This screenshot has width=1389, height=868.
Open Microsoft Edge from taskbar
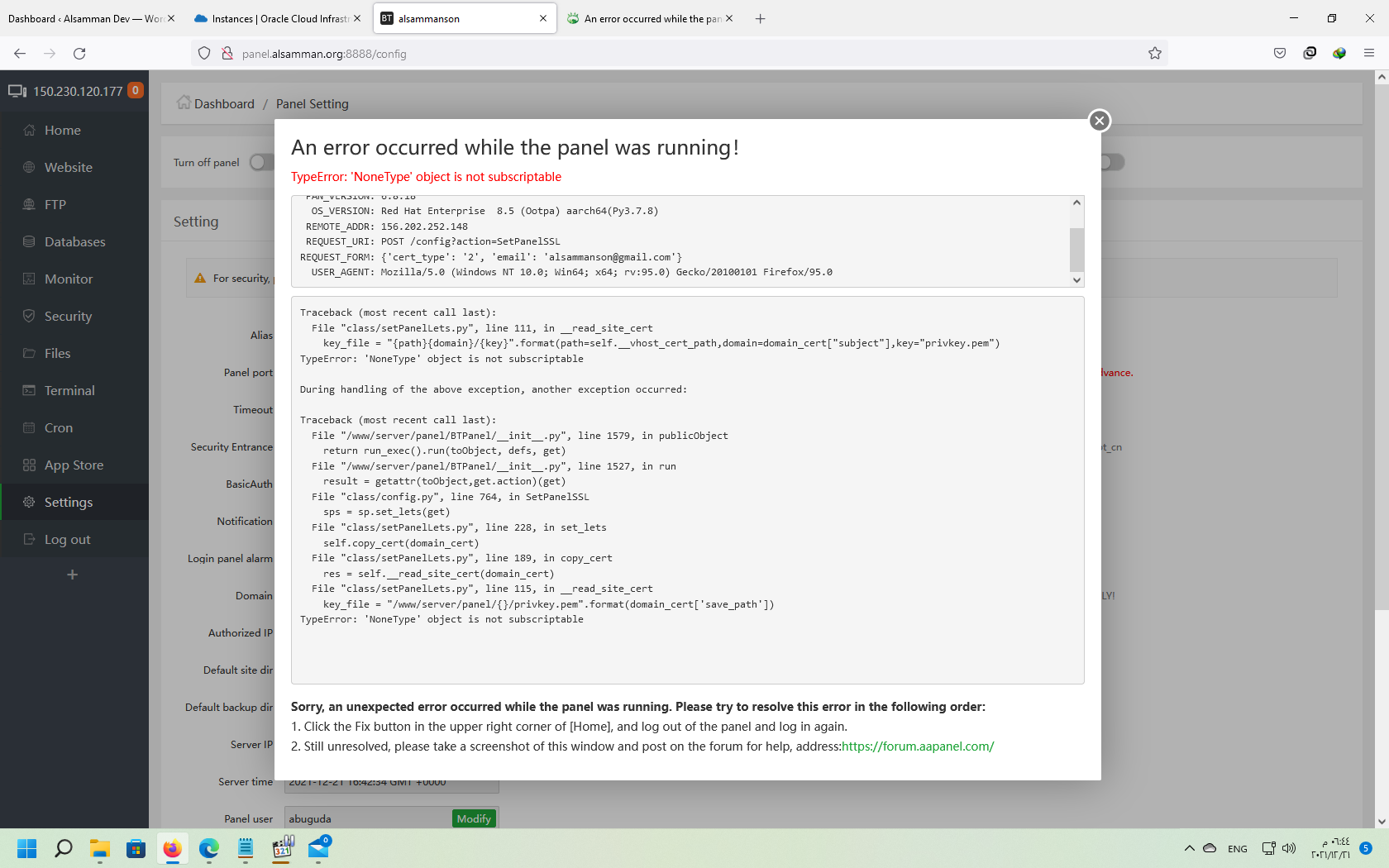[209, 848]
